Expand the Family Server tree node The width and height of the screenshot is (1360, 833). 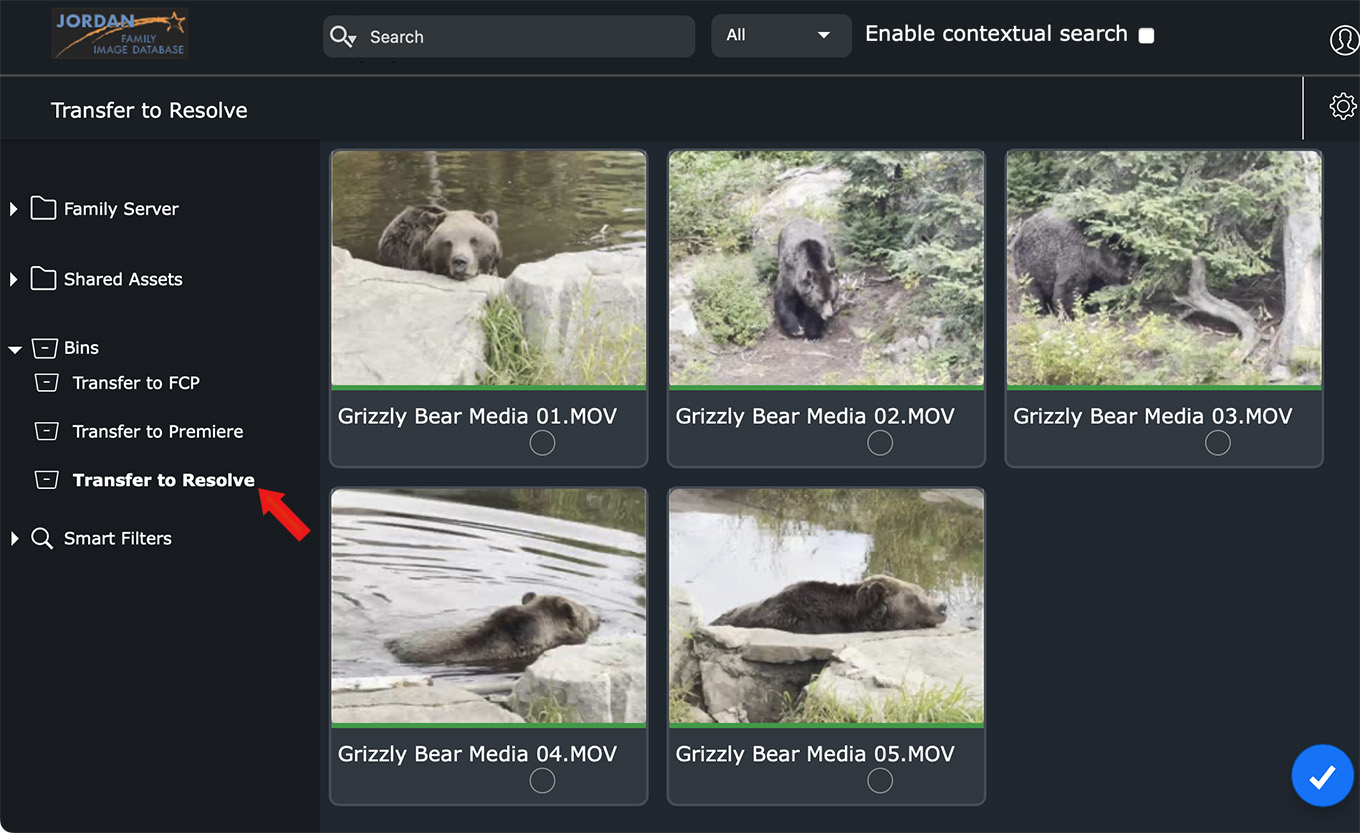(14, 209)
